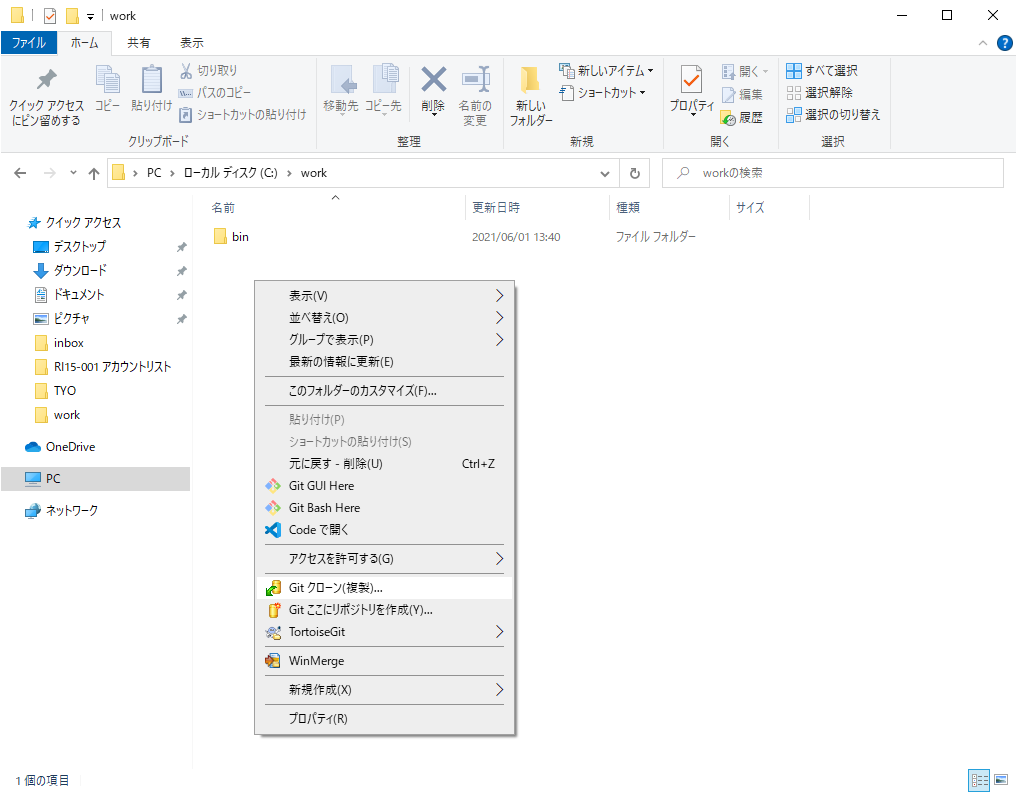1017x793 pixels.
Task: Open folder in VS Code via Code で開く
Action: point(318,530)
